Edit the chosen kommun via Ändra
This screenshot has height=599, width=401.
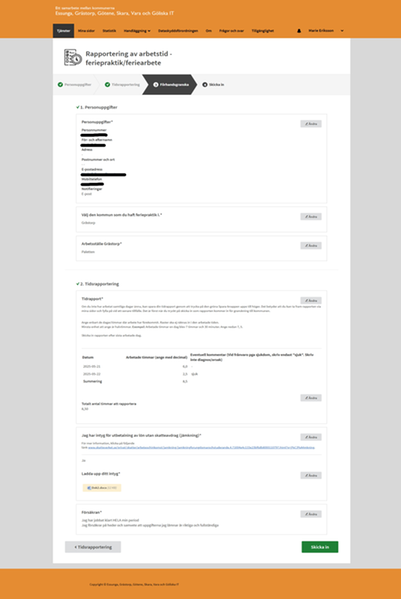coord(311,217)
